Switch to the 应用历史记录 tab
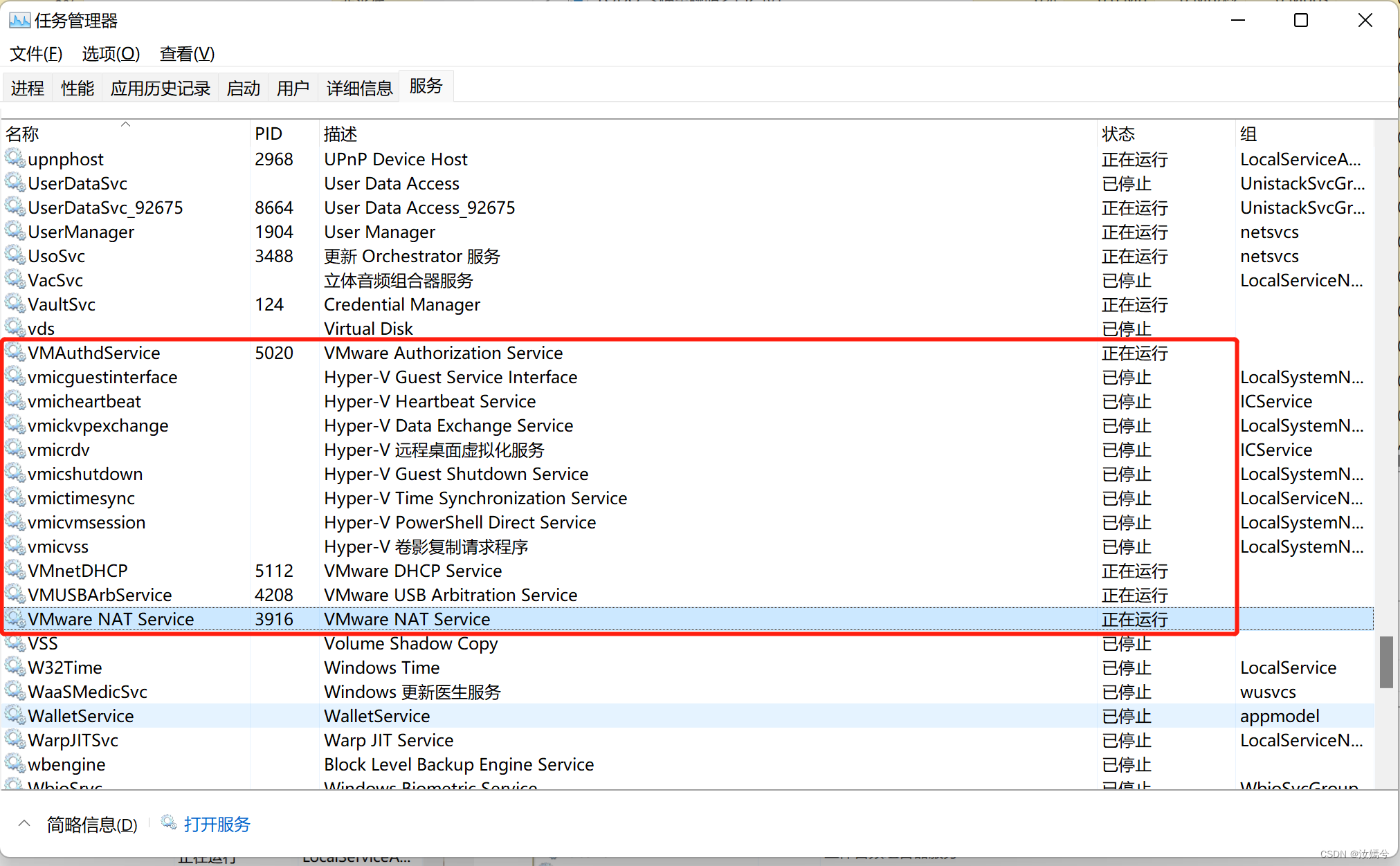 161,88
